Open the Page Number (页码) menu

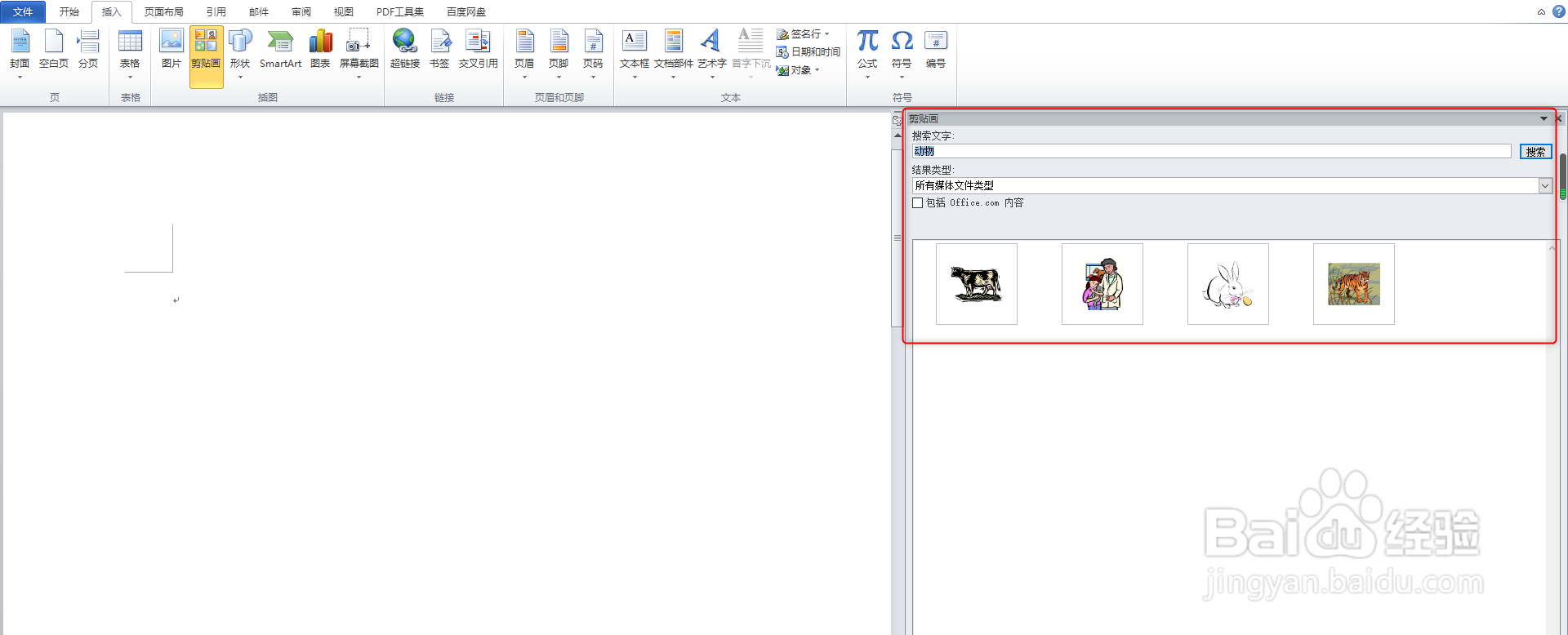click(x=593, y=53)
